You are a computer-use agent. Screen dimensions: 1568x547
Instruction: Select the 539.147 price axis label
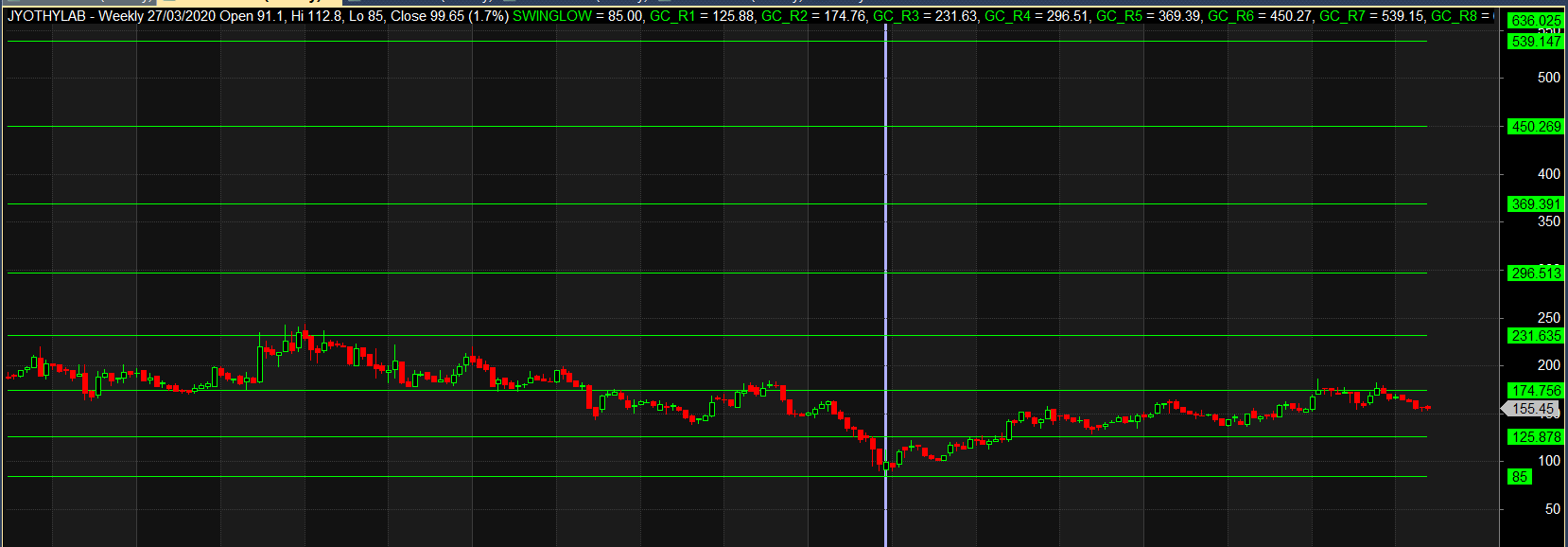pos(1536,42)
